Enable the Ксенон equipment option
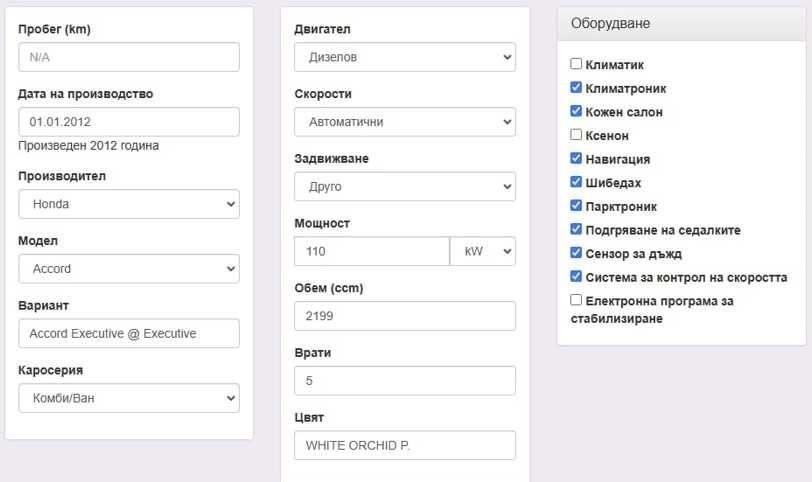This screenshot has height=482, width=812. pyautogui.click(x=576, y=135)
